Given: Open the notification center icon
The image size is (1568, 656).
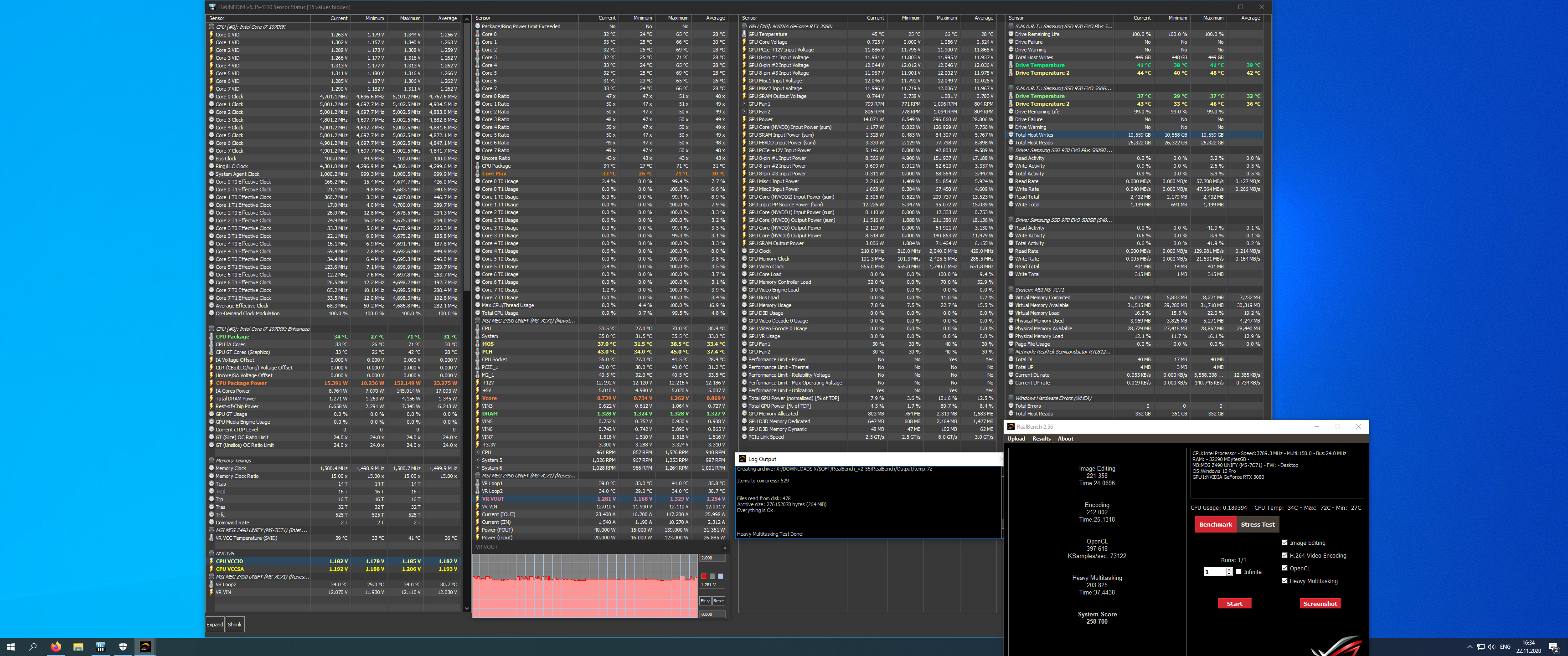Looking at the screenshot, I should point(1553,647).
